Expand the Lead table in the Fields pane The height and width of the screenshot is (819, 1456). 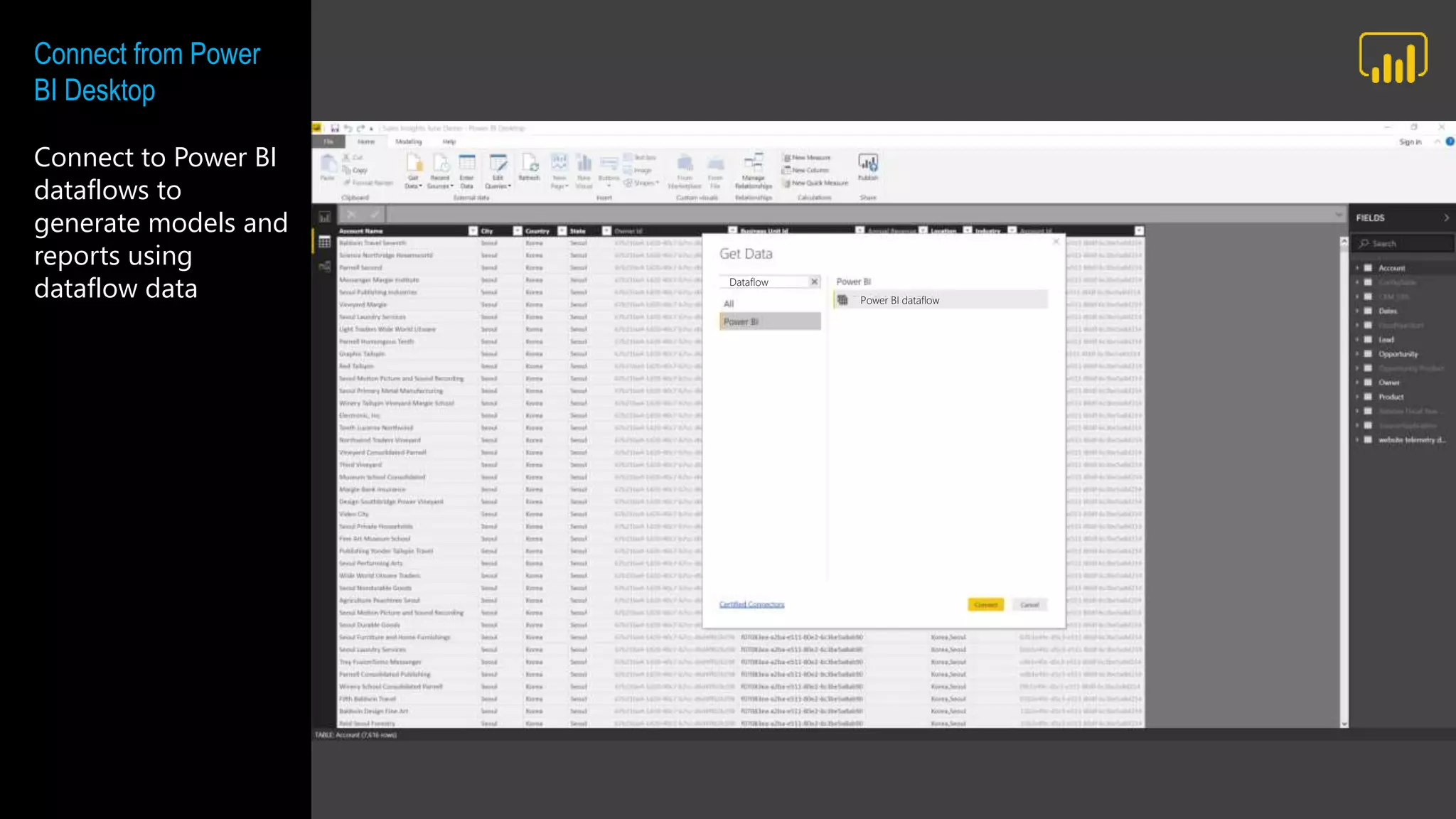pyautogui.click(x=1357, y=340)
